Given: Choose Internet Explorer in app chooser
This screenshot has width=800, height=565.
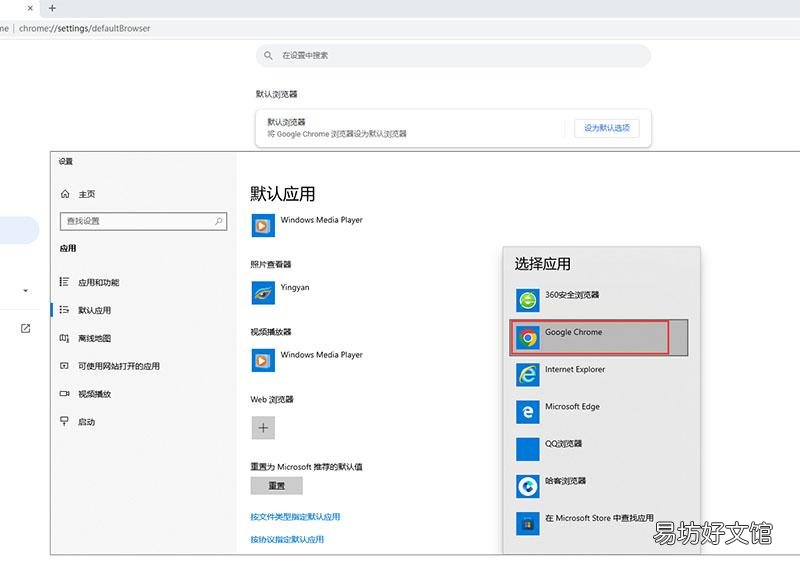Looking at the screenshot, I should click(601, 375).
